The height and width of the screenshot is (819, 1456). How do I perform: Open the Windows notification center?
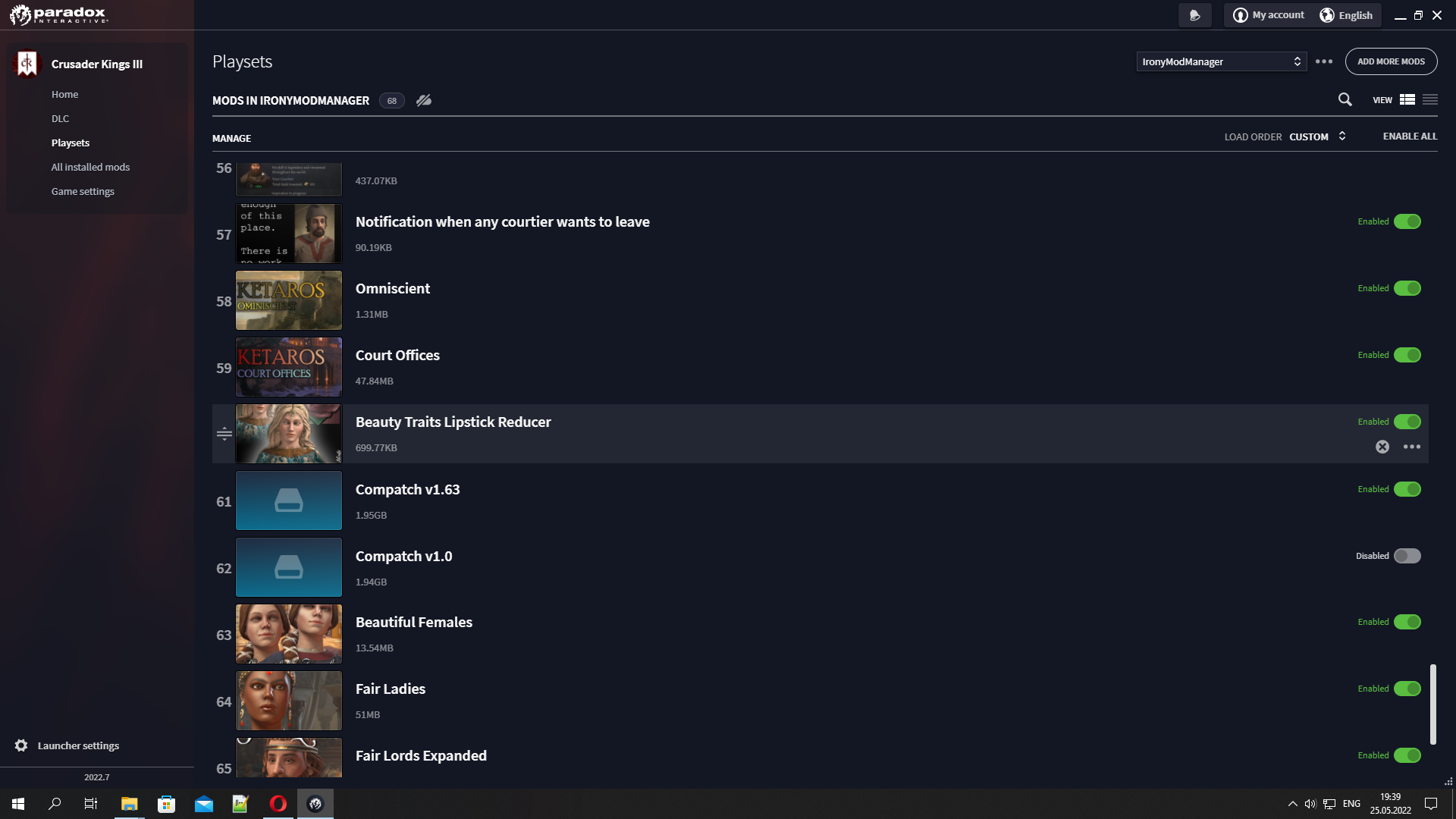(x=1432, y=804)
